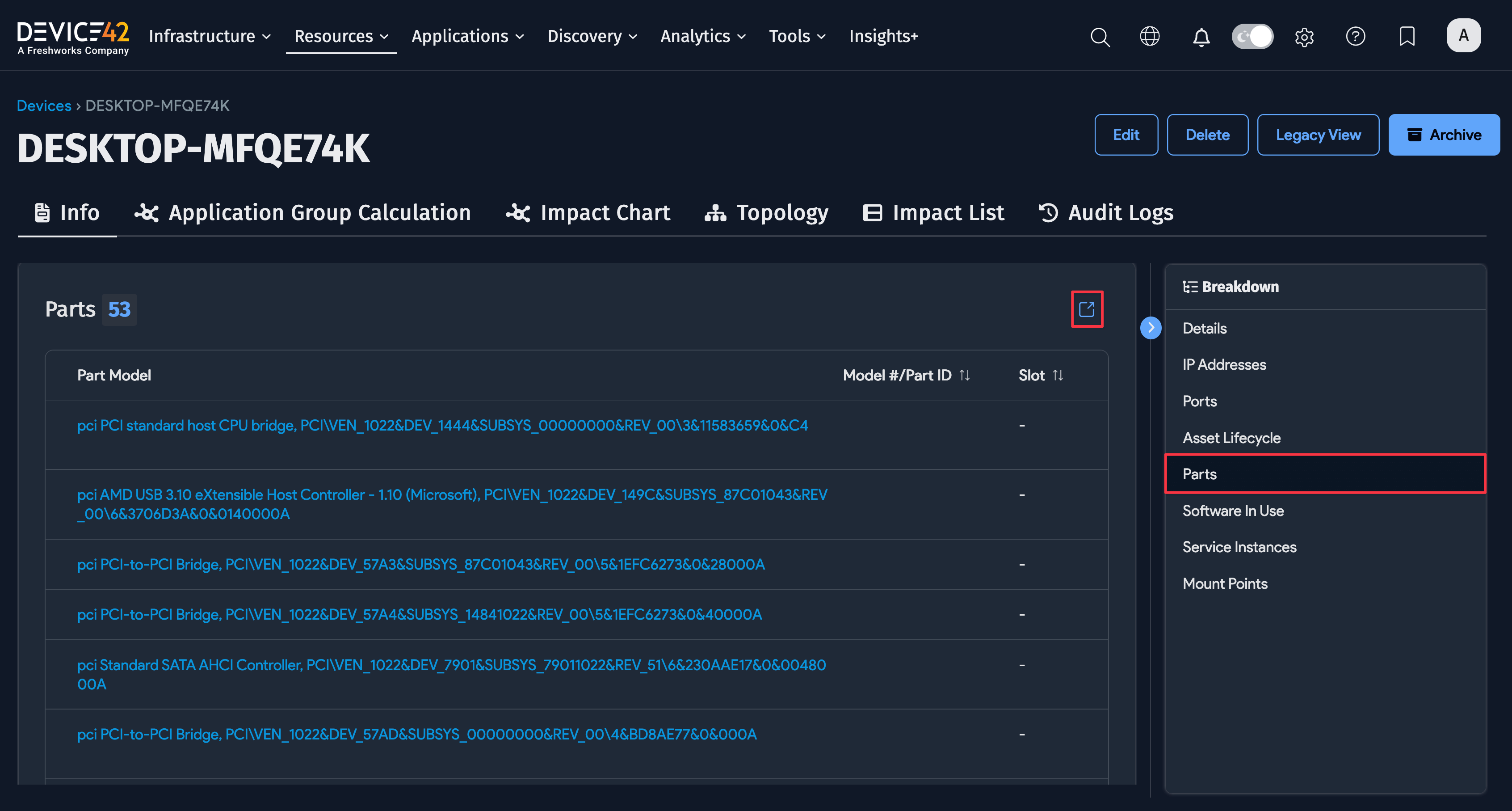Open the Devices breadcrumb link
The image size is (1512, 811).
[x=44, y=106]
